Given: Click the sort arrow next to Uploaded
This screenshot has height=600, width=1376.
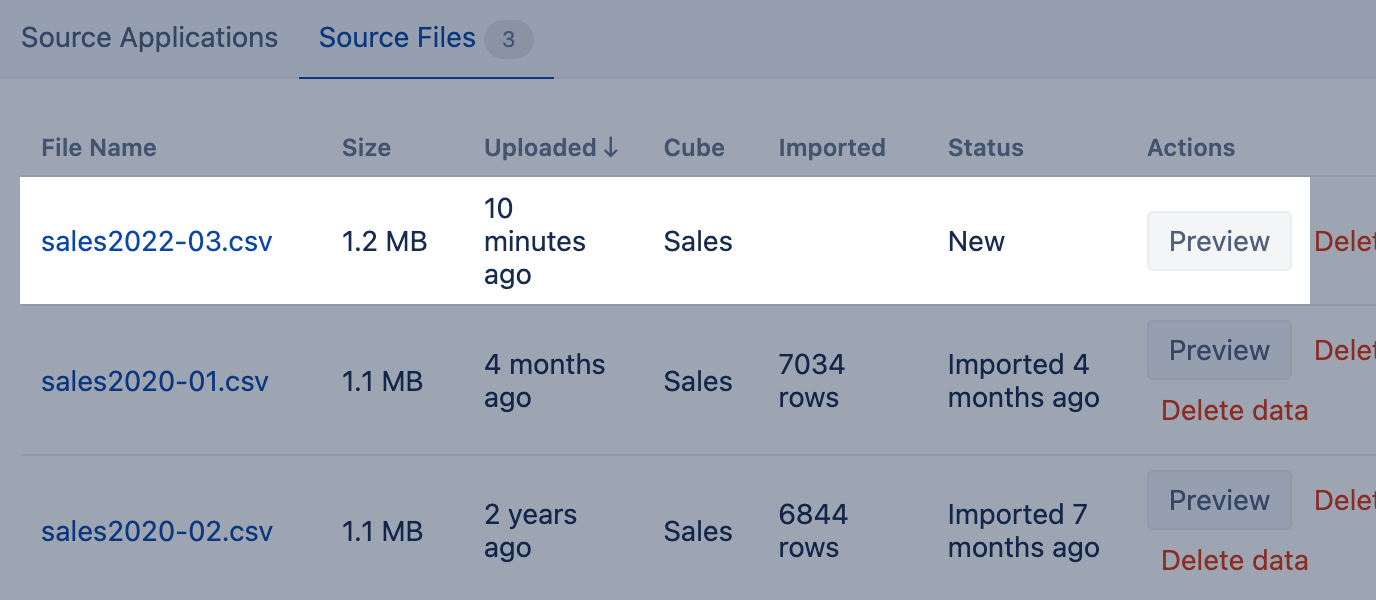Looking at the screenshot, I should 611,147.
